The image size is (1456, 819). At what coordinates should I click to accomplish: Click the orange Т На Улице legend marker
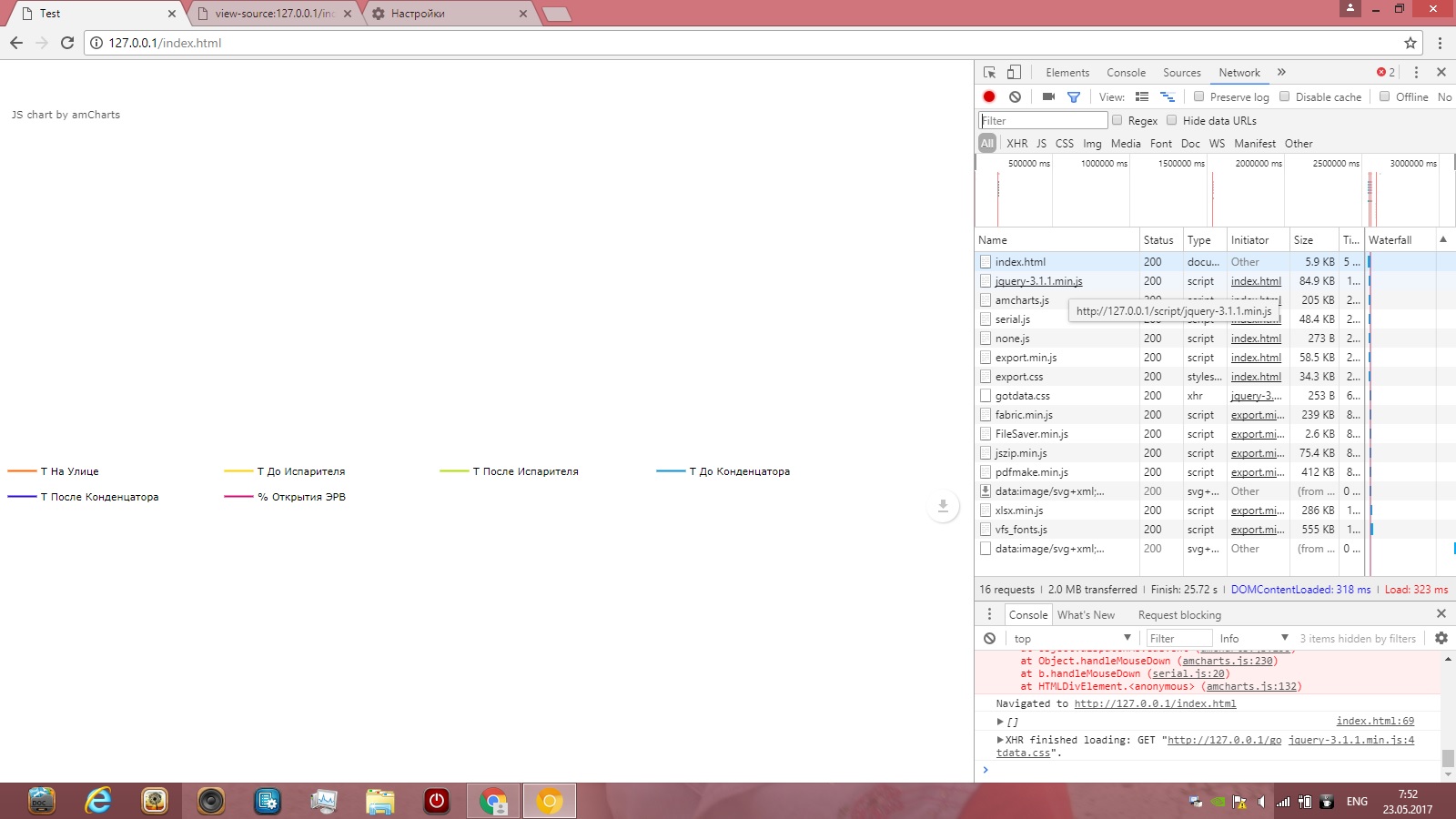[x=22, y=471]
